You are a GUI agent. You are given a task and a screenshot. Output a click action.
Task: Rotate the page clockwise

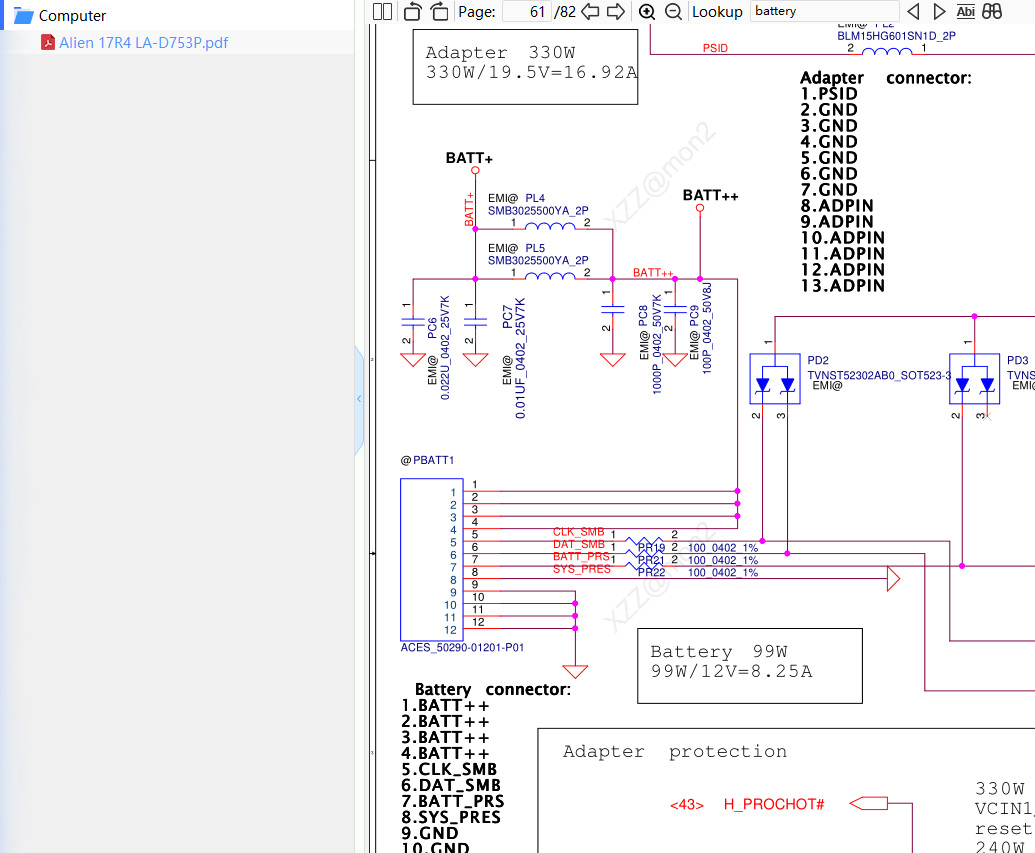(440, 11)
